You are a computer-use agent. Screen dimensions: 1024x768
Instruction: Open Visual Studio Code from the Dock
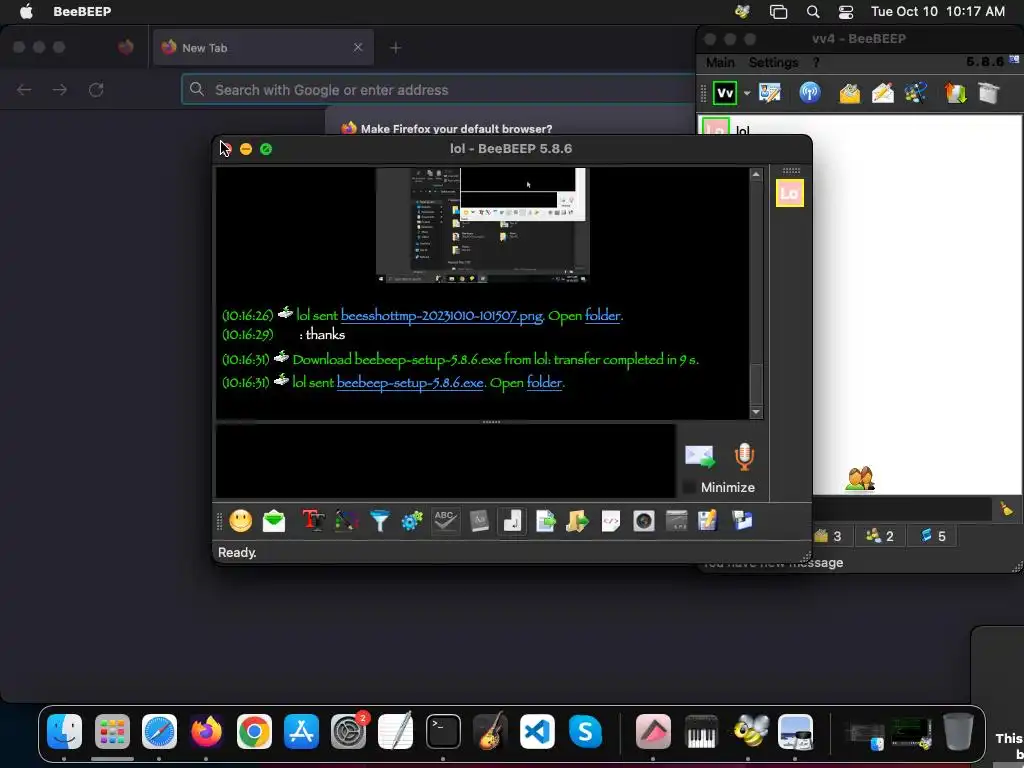537,731
